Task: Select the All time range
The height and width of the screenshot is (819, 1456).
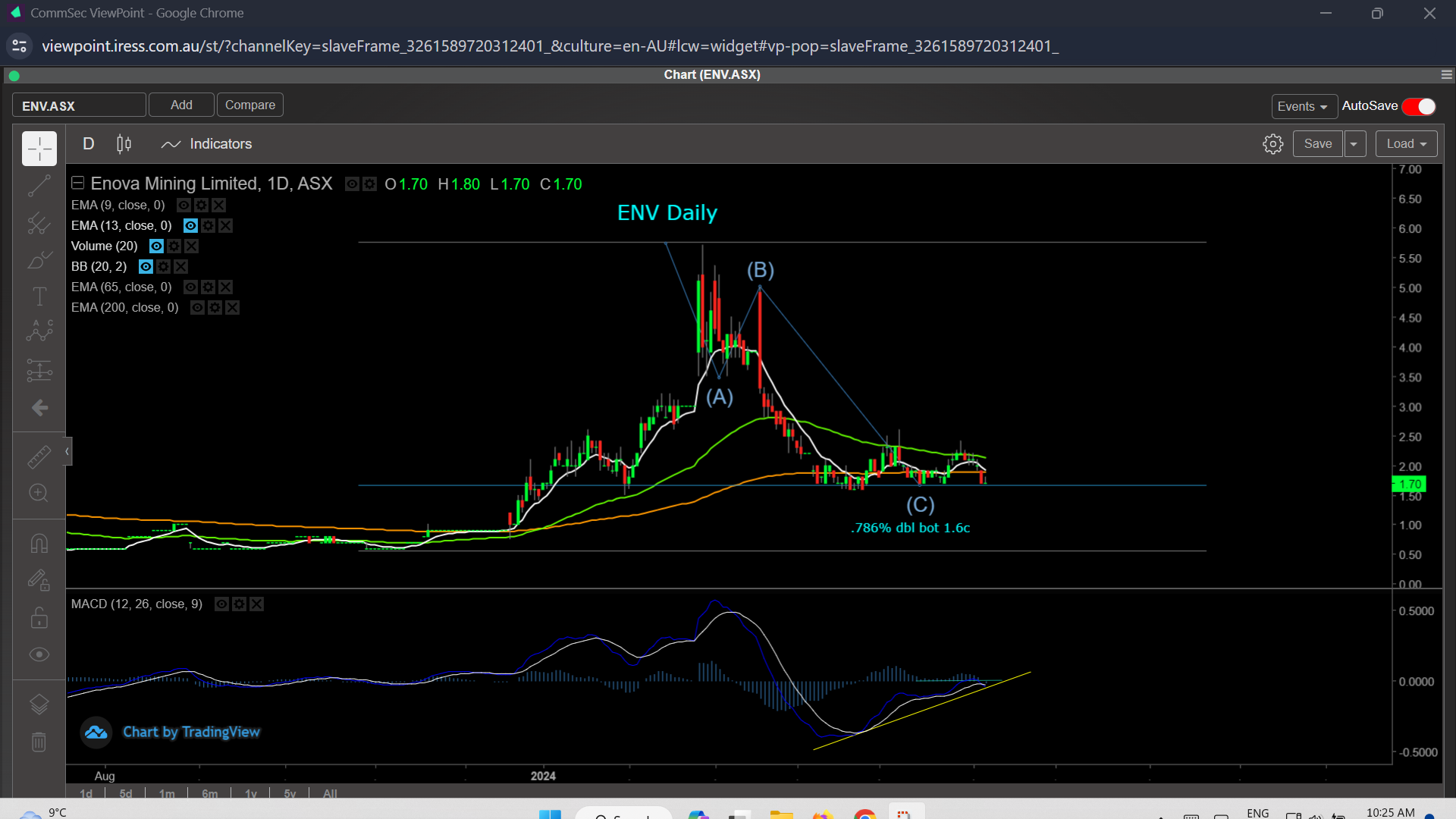Action: click(x=330, y=793)
